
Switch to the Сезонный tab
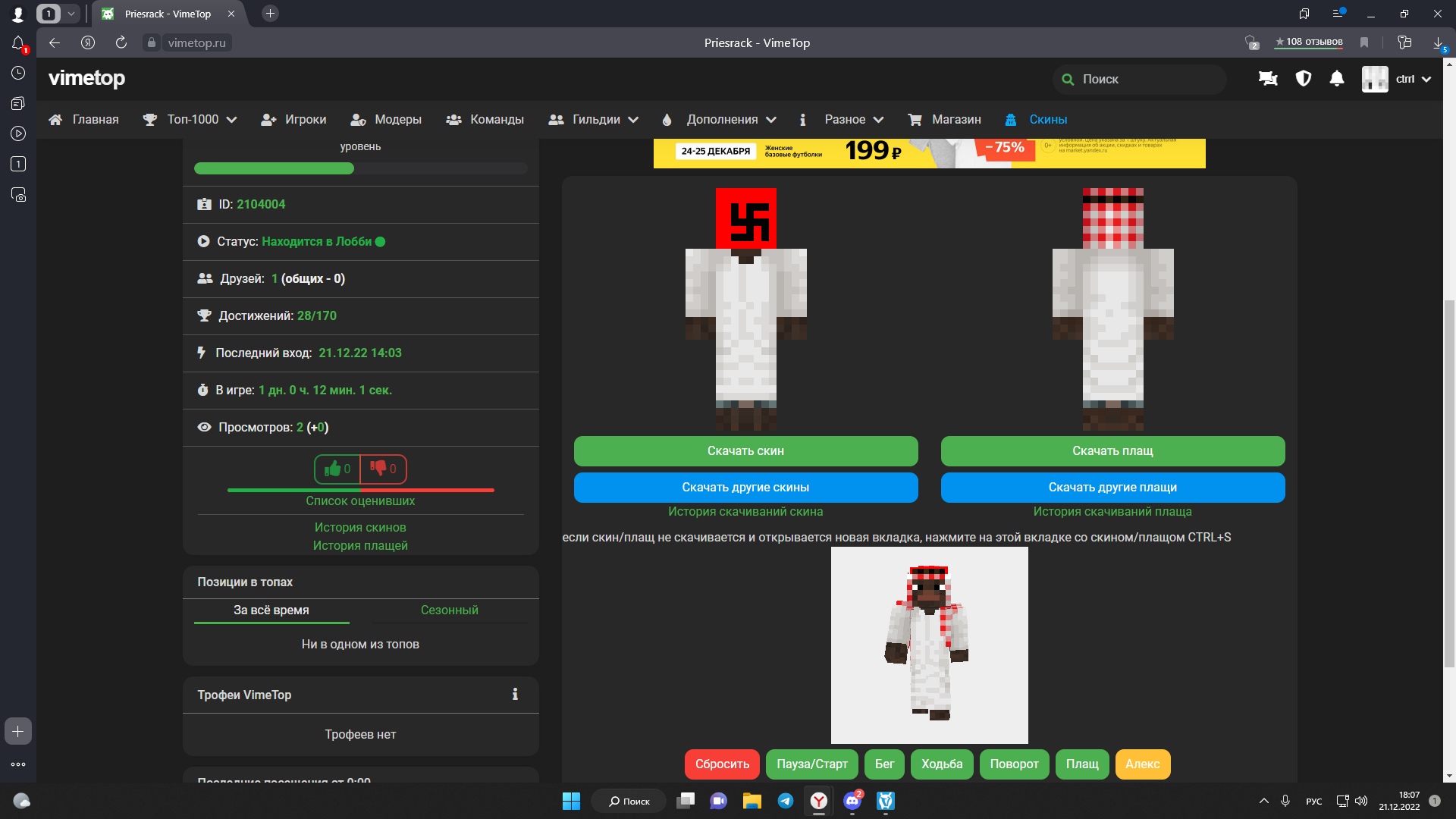click(449, 610)
